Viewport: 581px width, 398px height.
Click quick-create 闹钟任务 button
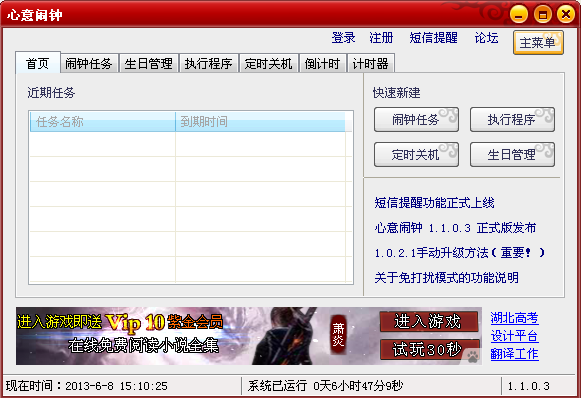[416, 120]
